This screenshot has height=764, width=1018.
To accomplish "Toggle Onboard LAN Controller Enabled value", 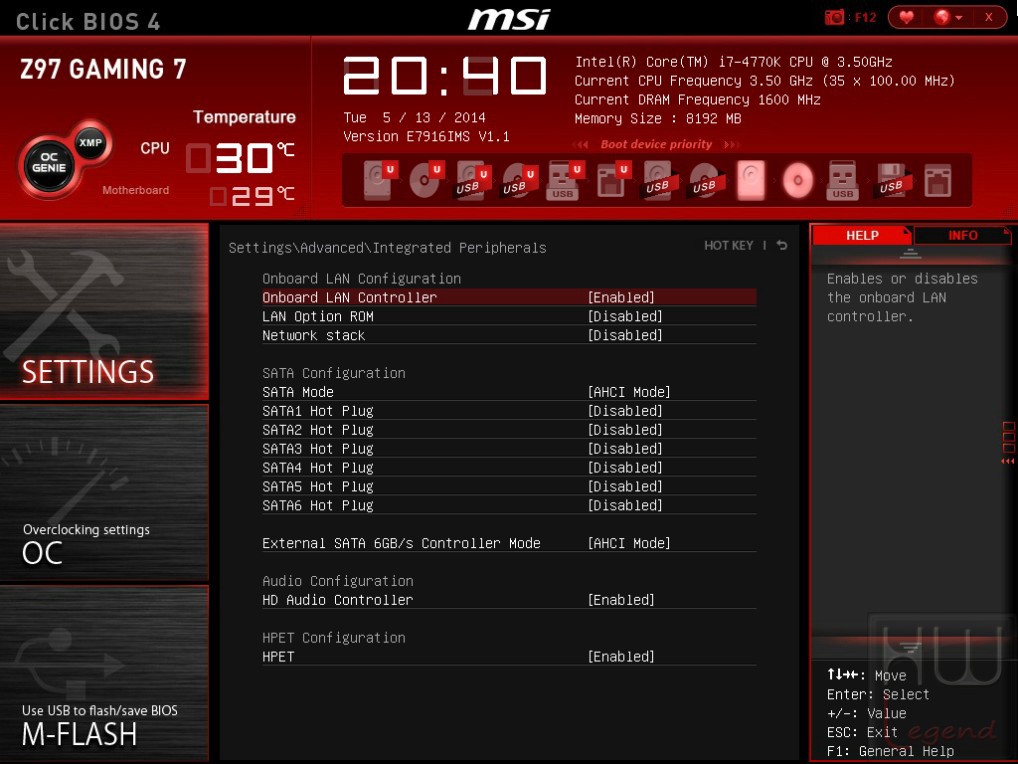I will (621, 297).
